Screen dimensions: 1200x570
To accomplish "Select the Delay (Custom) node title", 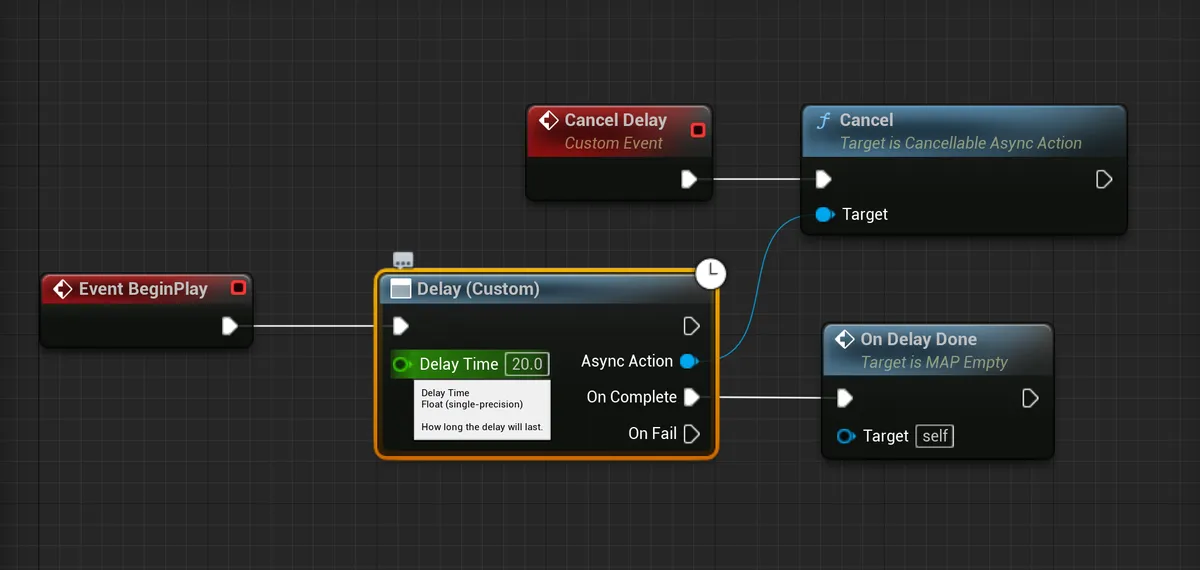I will pos(478,289).
